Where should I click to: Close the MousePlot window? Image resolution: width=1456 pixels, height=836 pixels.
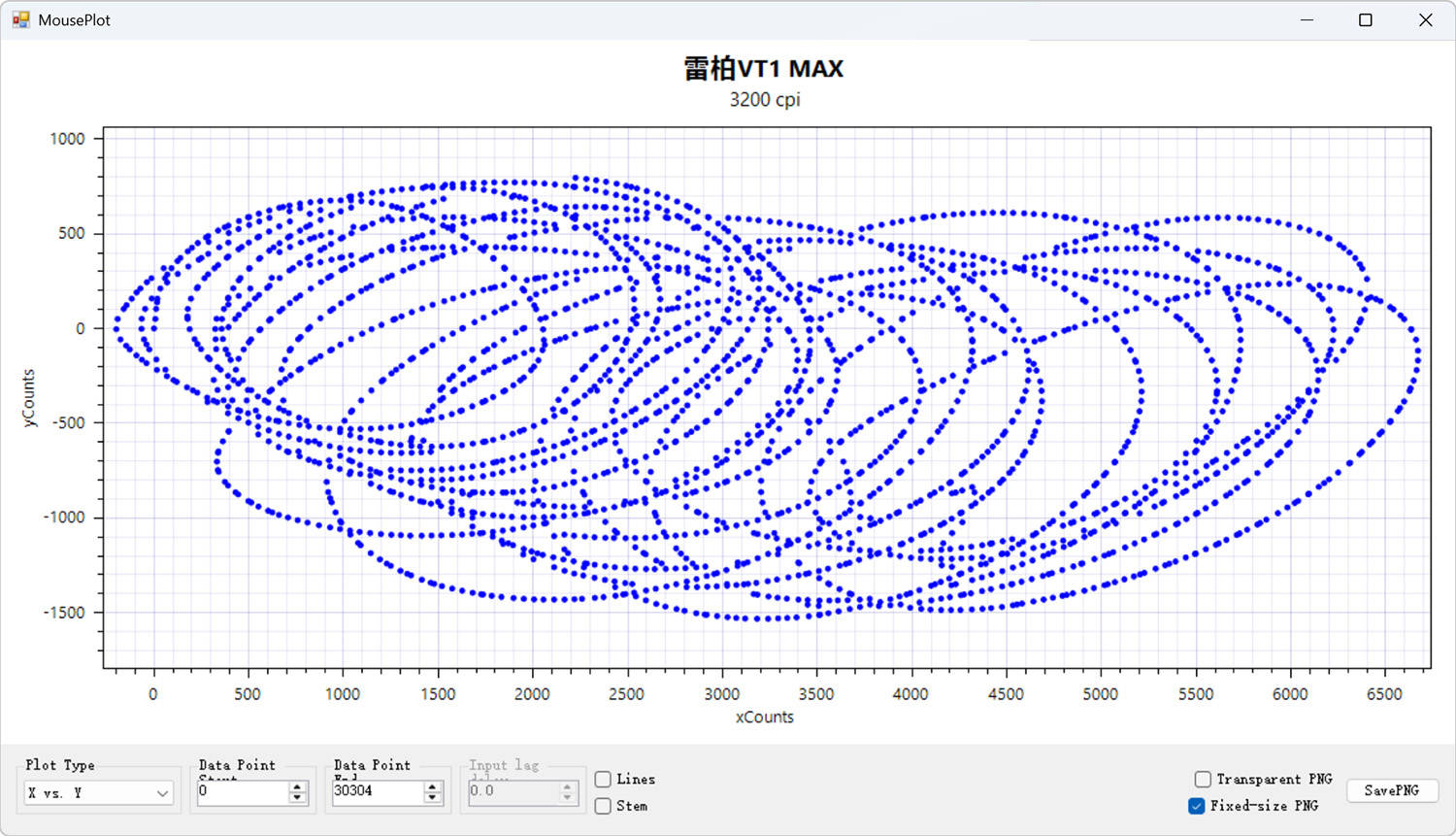tap(1425, 19)
